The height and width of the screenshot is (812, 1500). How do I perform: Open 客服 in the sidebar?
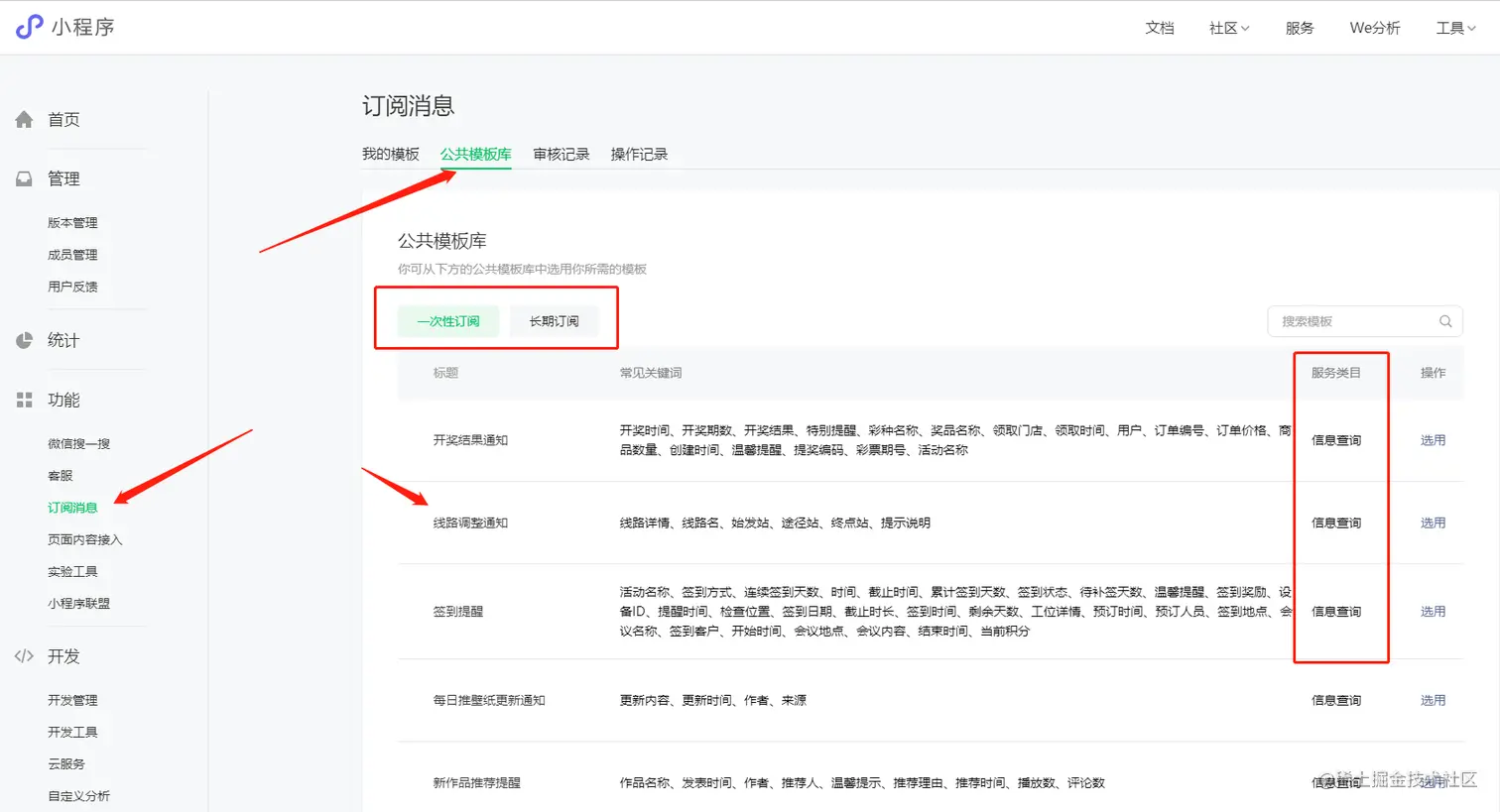pyautogui.click(x=61, y=476)
